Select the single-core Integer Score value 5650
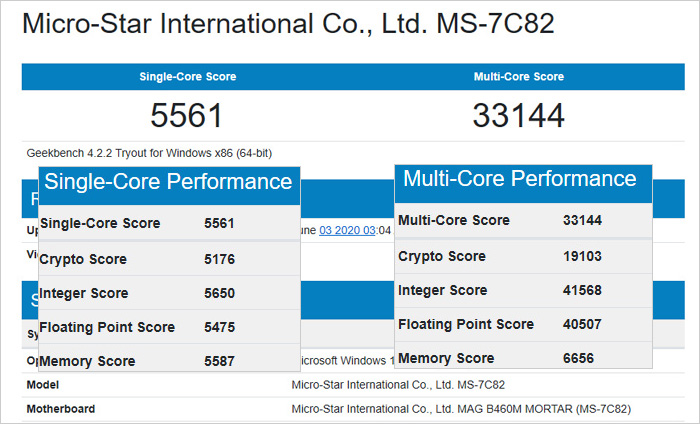Viewport: 700px width, 424px height. click(219, 293)
